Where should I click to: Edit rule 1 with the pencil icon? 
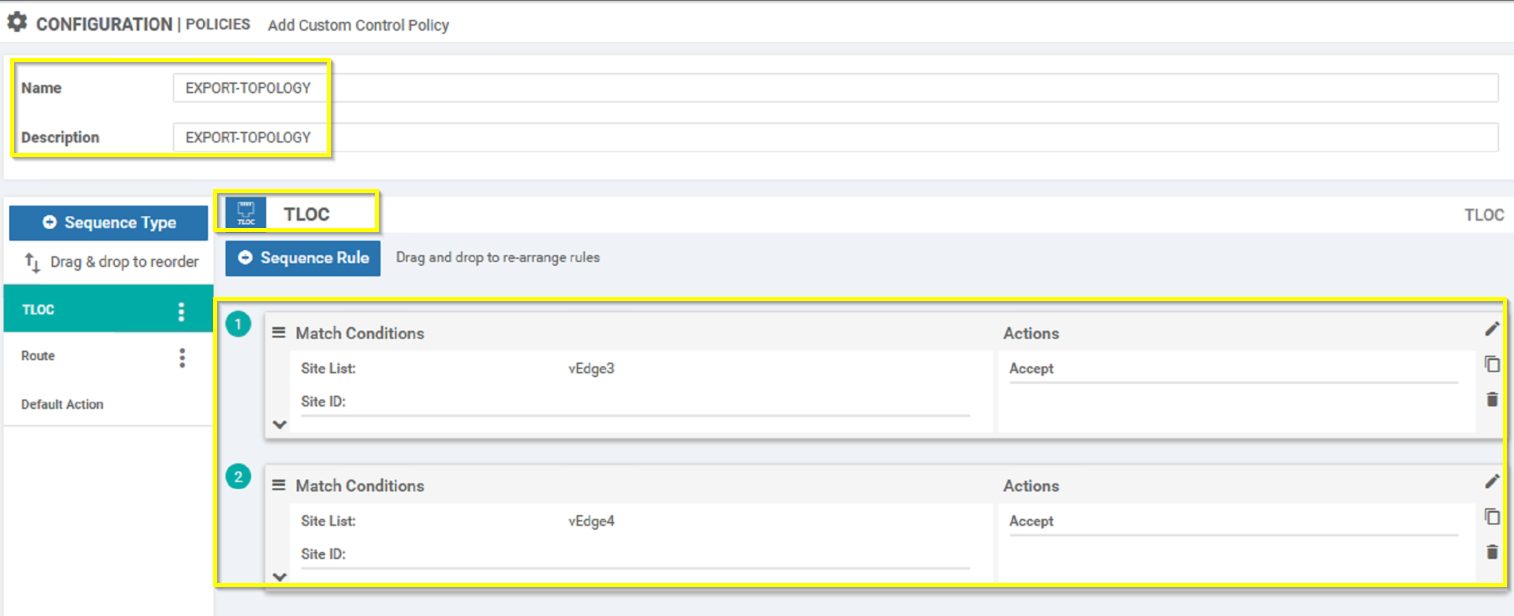tap(1492, 329)
